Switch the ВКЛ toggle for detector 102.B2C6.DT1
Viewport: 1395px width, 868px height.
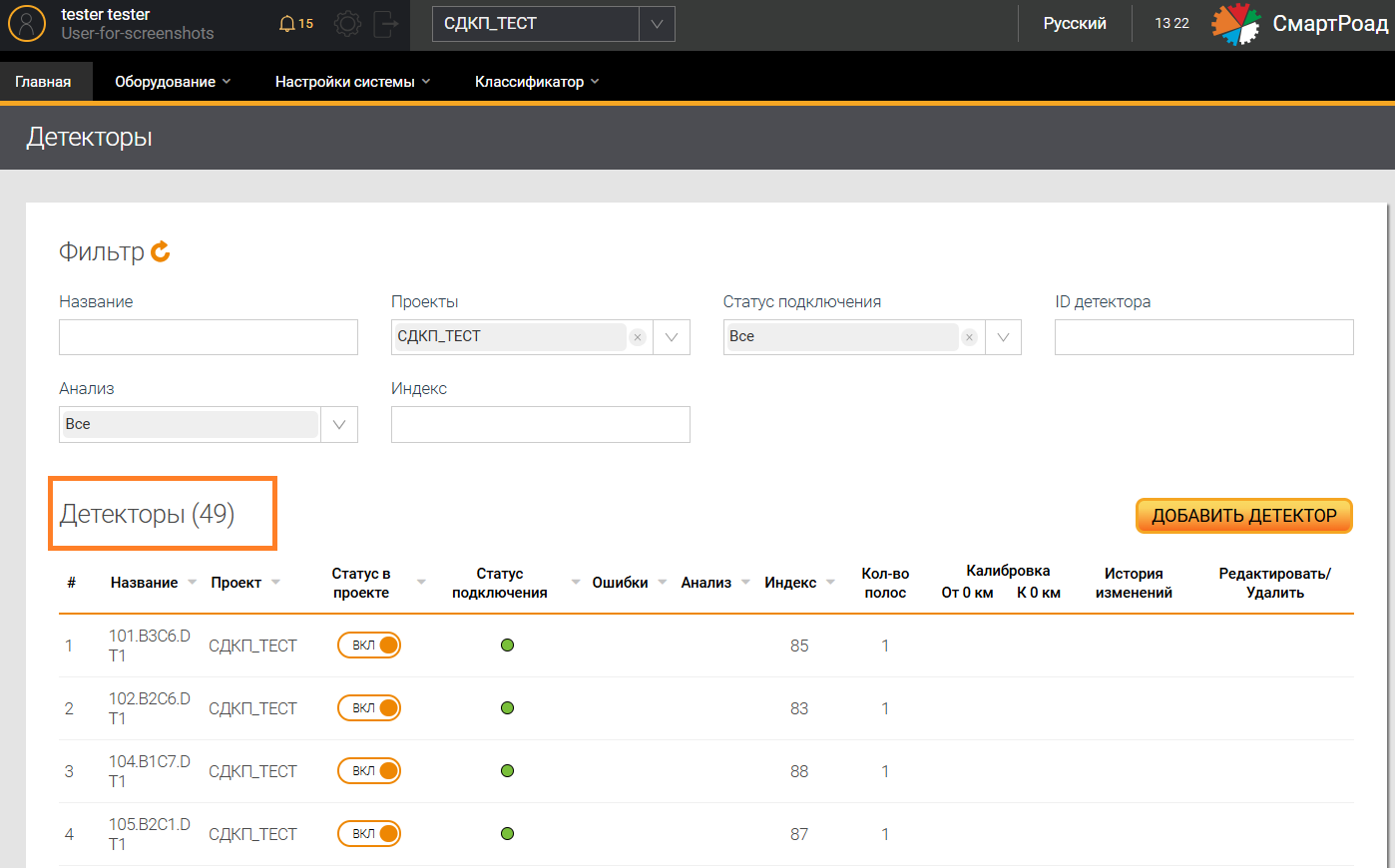coord(369,708)
